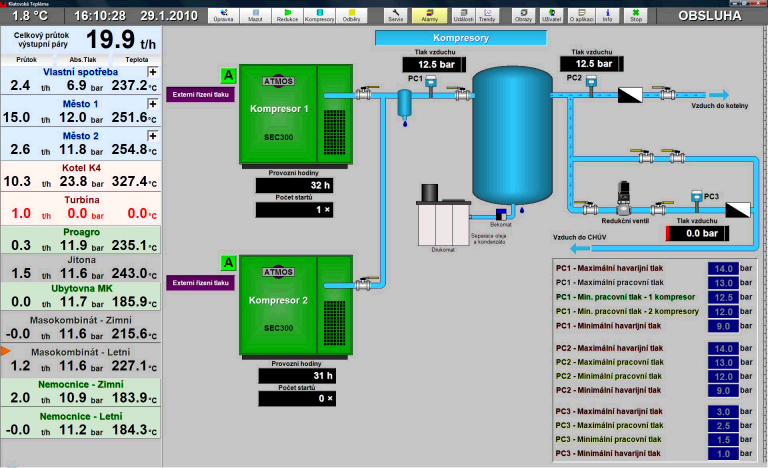Viewport: 768px width, 468px height.
Task: Open the Uživatel menu item
Action: coord(550,16)
